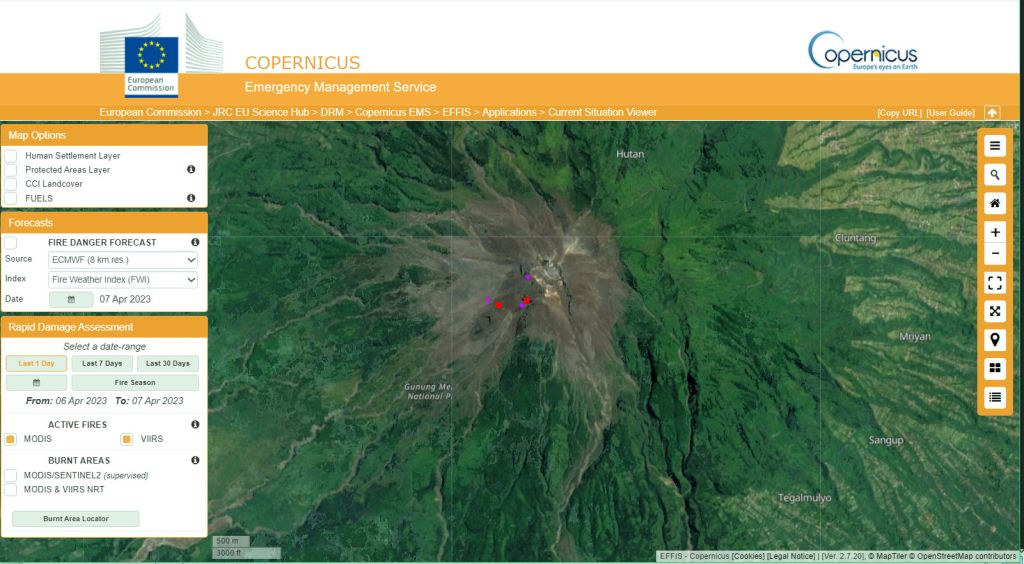Open the hamburger layers menu icon
Screen dimensions: 1024x564
coord(994,146)
